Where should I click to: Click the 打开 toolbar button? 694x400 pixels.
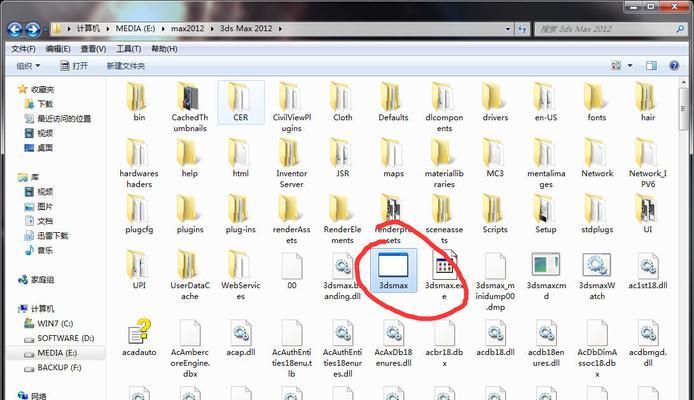(x=74, y=66)
